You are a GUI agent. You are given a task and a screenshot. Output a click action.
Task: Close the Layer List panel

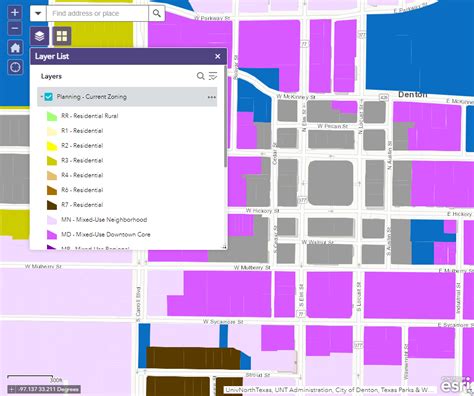click(x=218, y=56)
